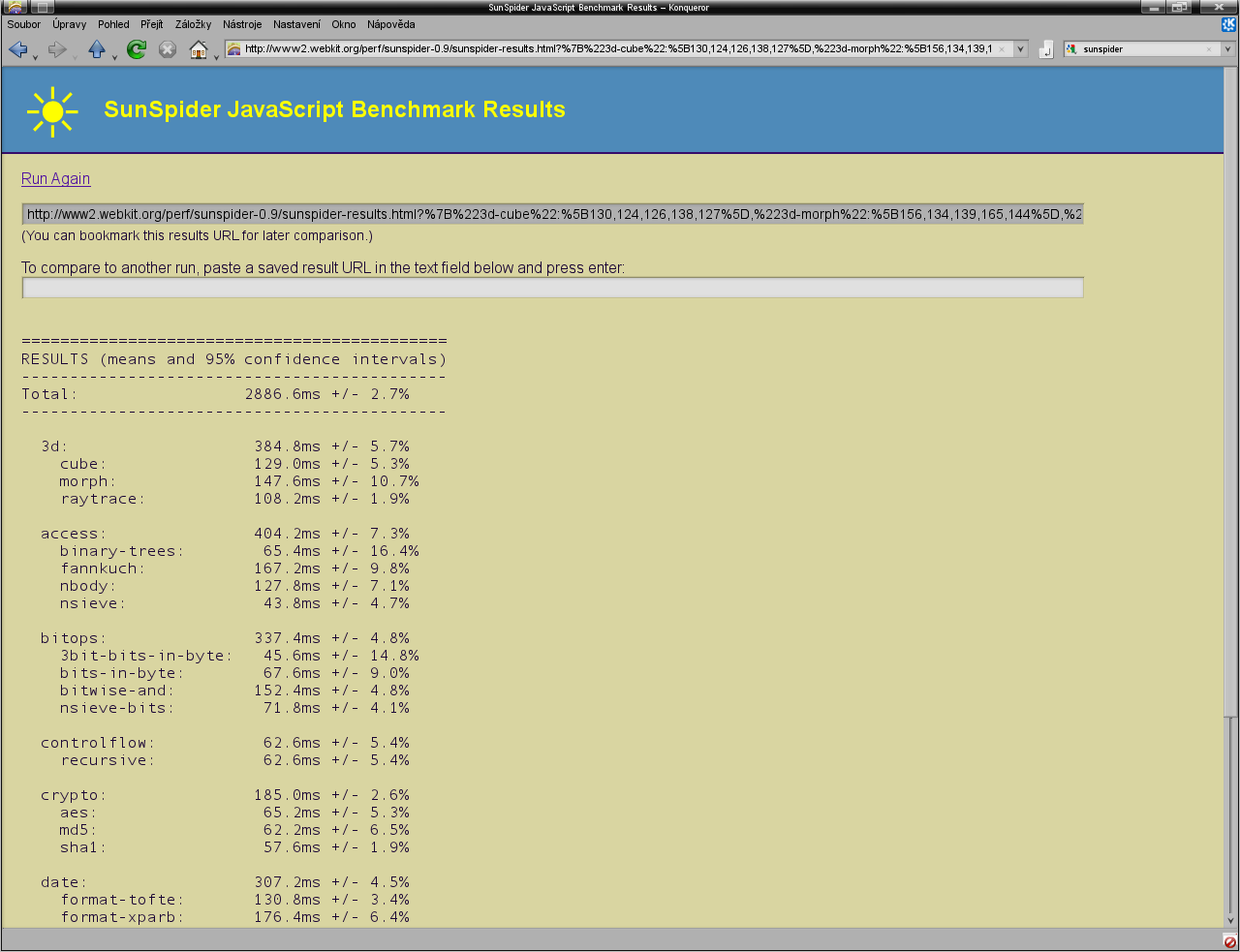Click the SunSpider JavaScript Benchmark Results heading

pos(334,109)
